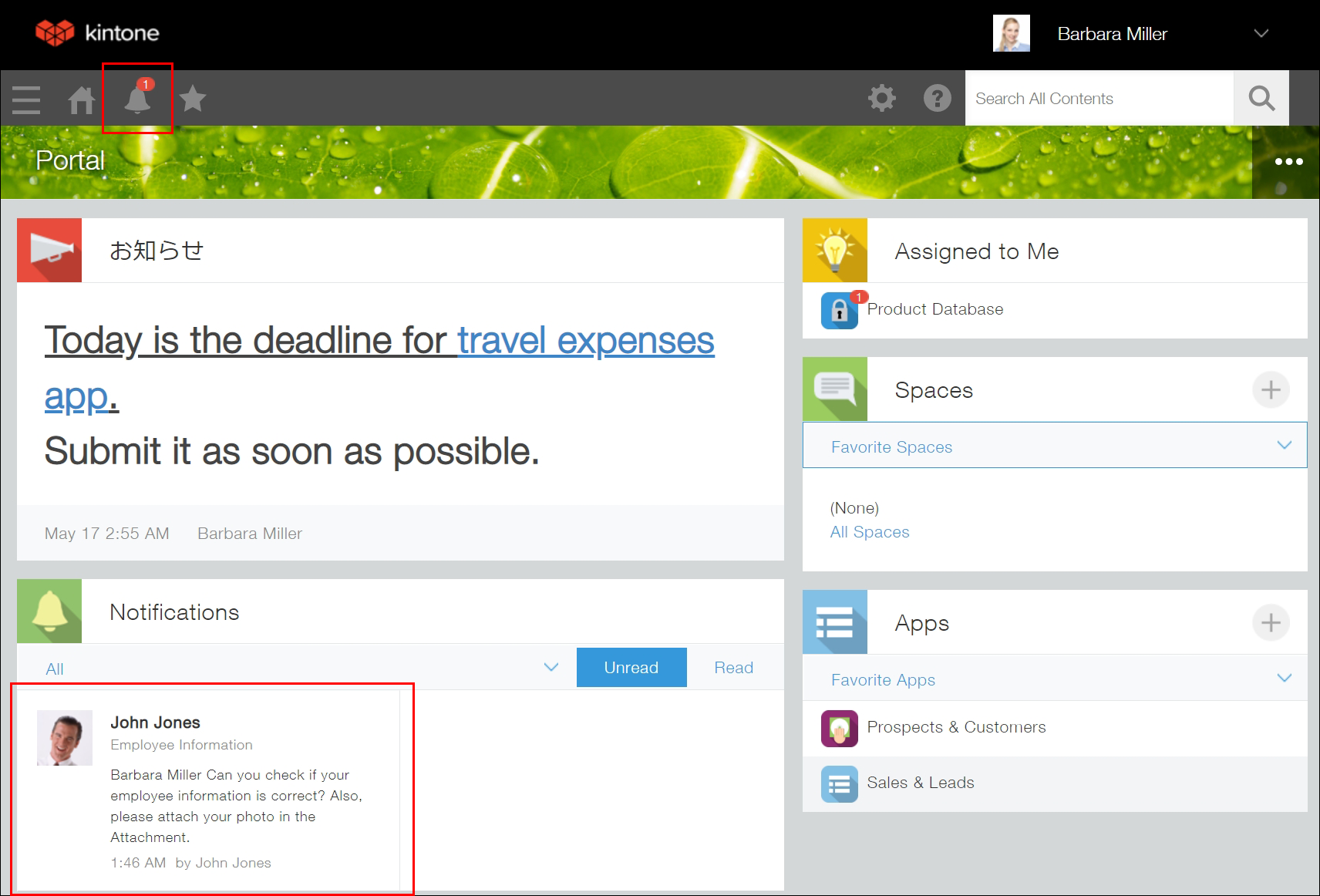
Task: Open the Prospects & Customers app icon
Action: point(838,727)
